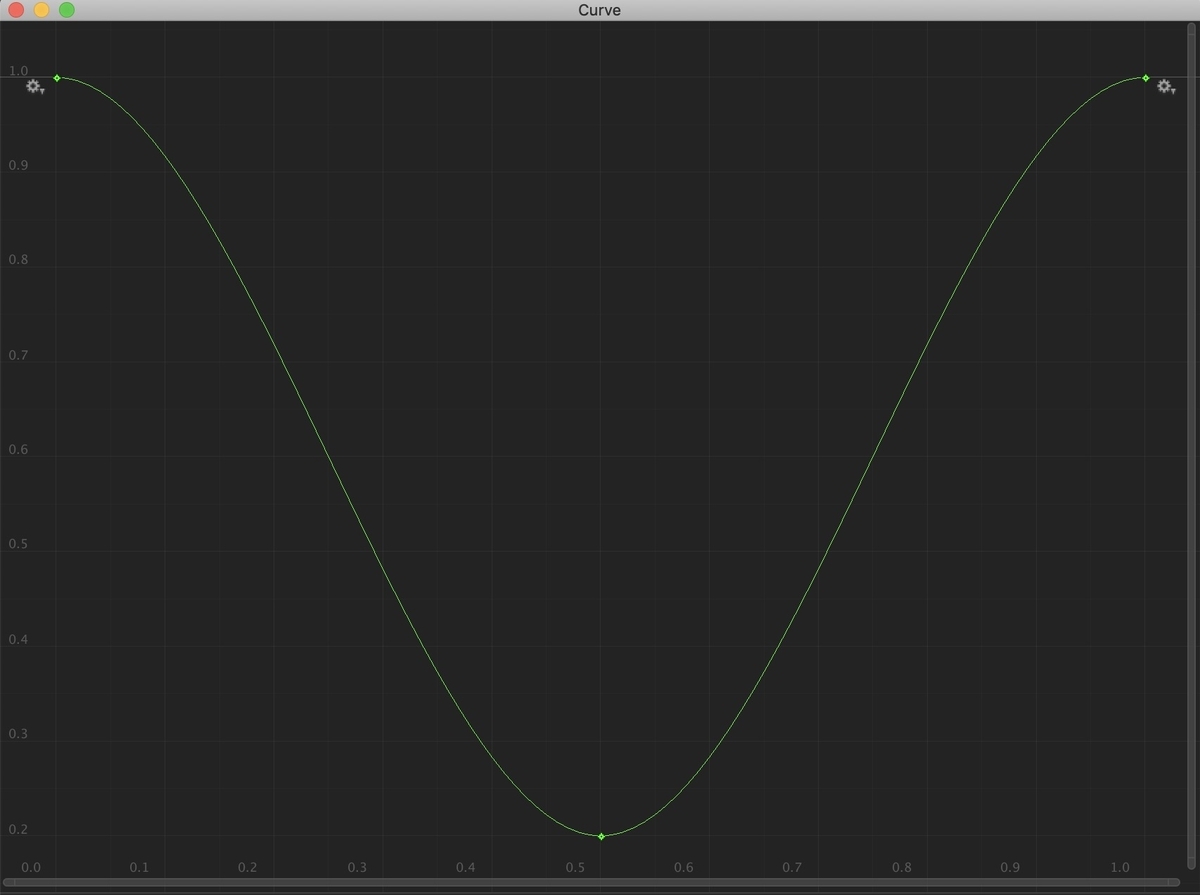This screenshot has height=895, width=1200.
Task: Click the 0.3 label on the horizontal axis
Action: [x=357, y=867]
